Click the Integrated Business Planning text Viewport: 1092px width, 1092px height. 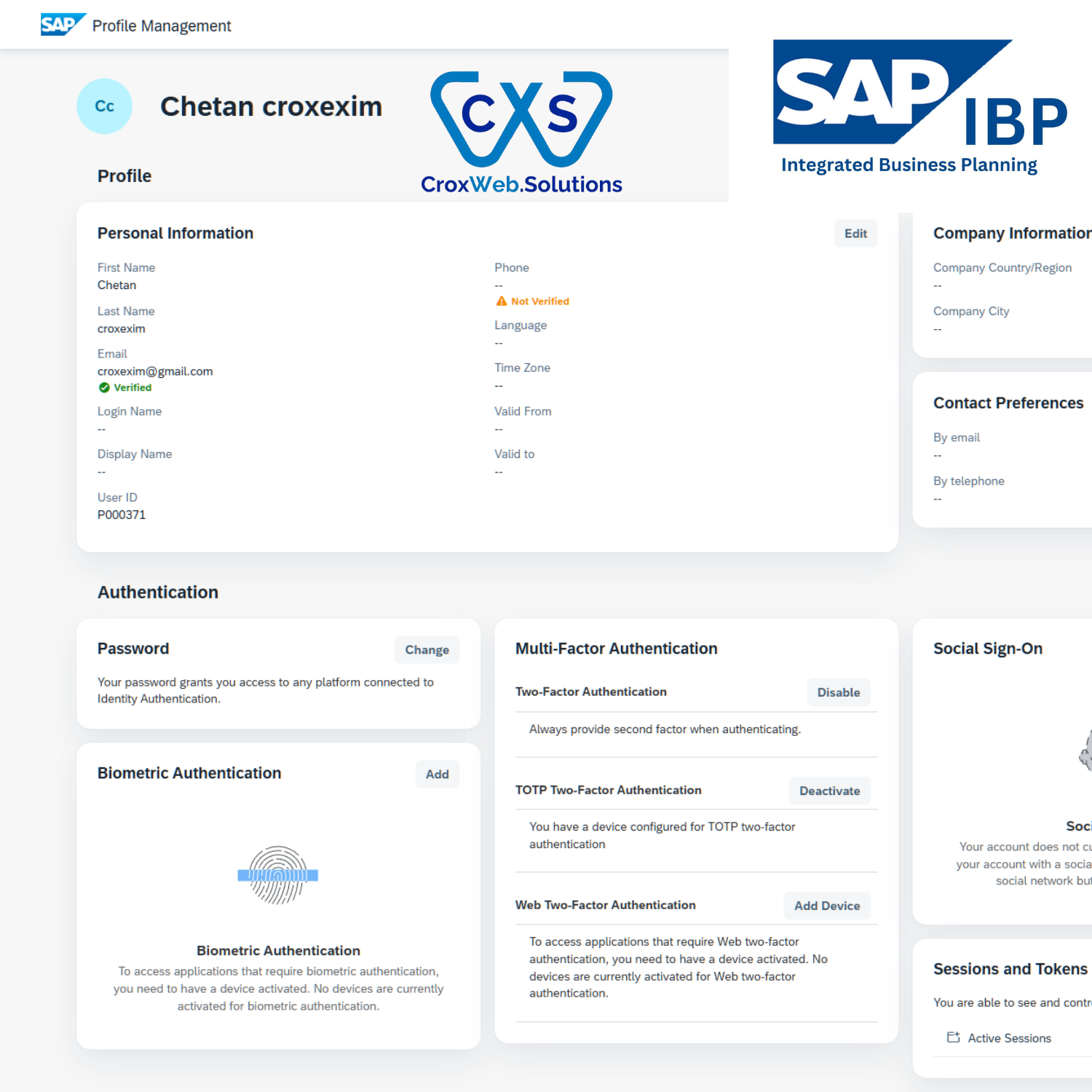click(x=909, y=165)
